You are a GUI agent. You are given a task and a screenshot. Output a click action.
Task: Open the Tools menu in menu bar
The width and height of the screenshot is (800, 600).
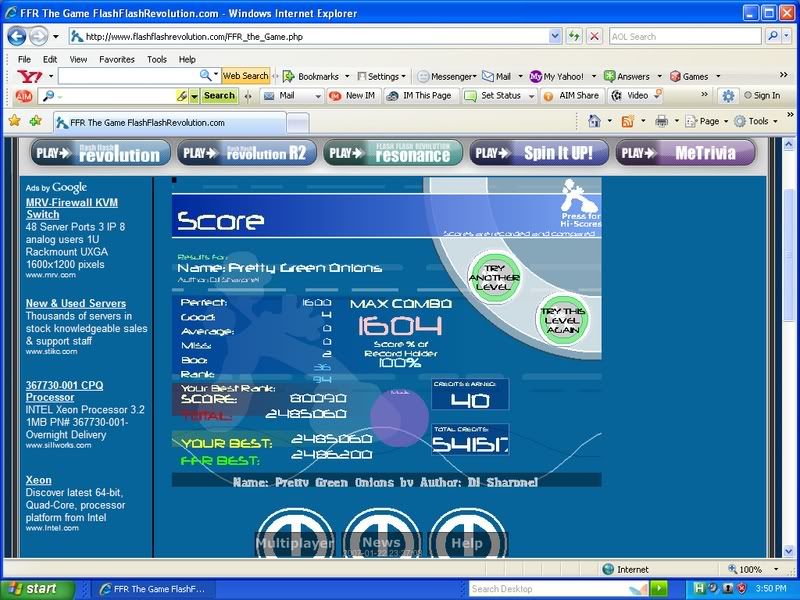click(x=157, y=59)
